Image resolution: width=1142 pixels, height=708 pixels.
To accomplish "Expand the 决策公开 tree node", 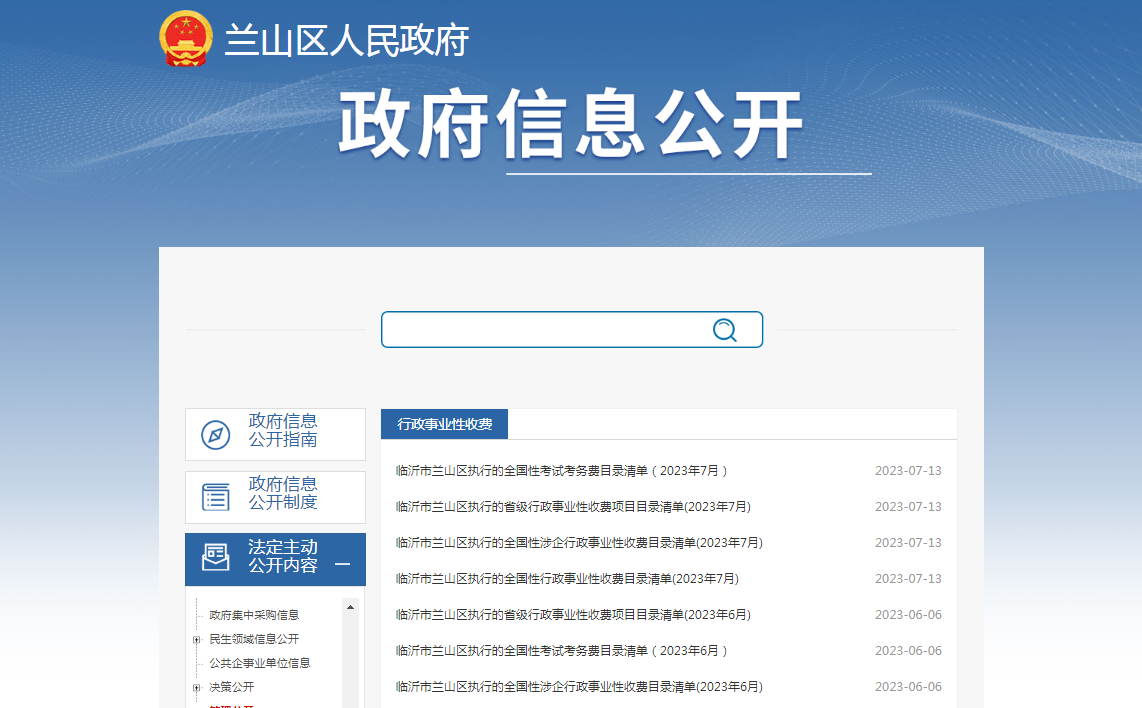I will [x=197, y=688].
